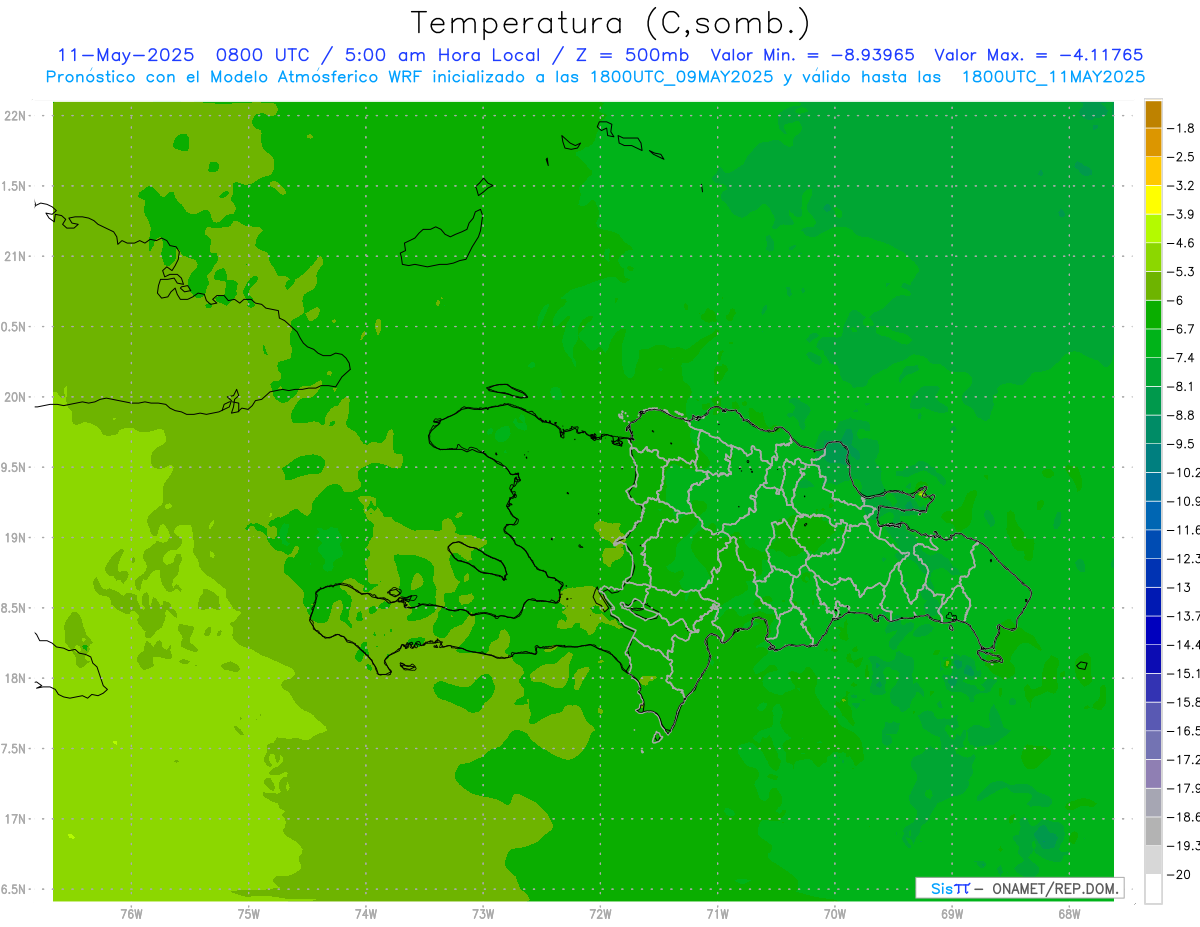The height and width of the screenshot is (927, 1200).
Task: Click the colorbar value "-5.3"
Action: click(1181, 271)
